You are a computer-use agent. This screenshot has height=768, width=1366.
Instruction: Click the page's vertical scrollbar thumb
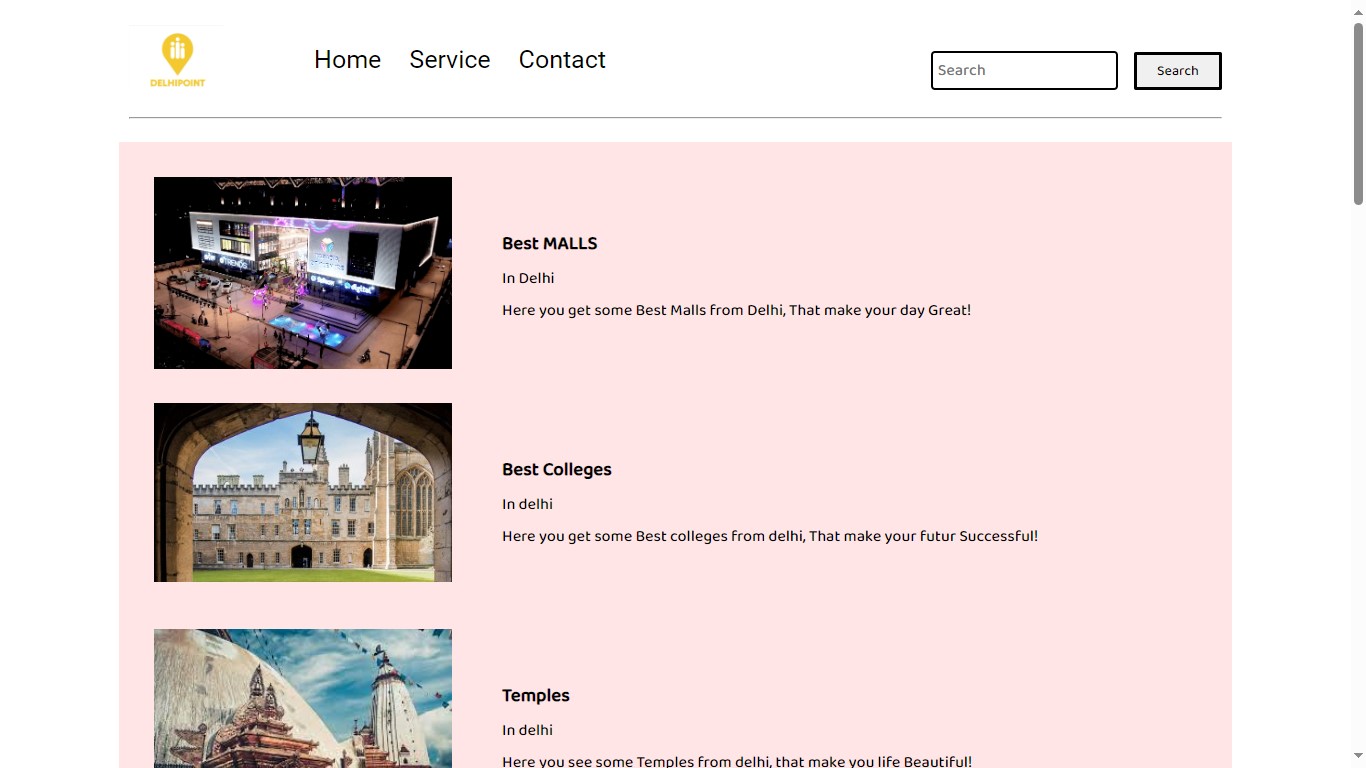tap(1358, 110)
